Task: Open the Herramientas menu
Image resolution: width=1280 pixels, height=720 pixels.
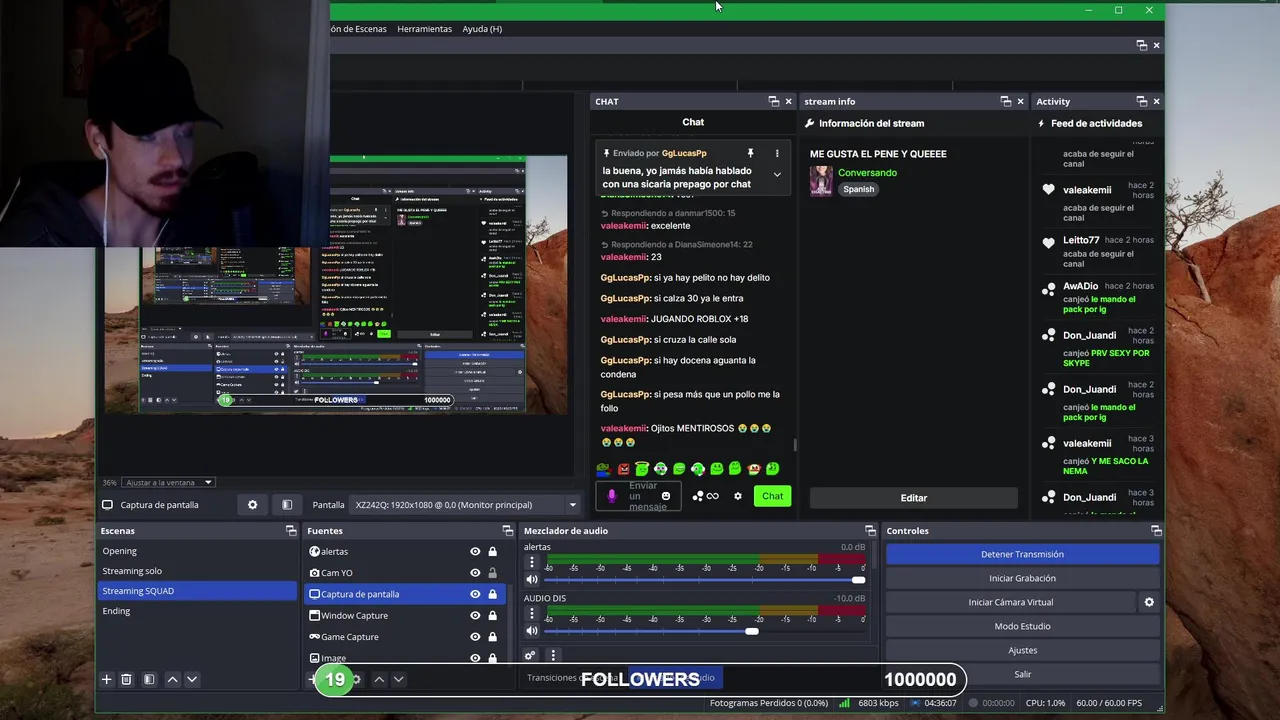Action: coord(424,29)
